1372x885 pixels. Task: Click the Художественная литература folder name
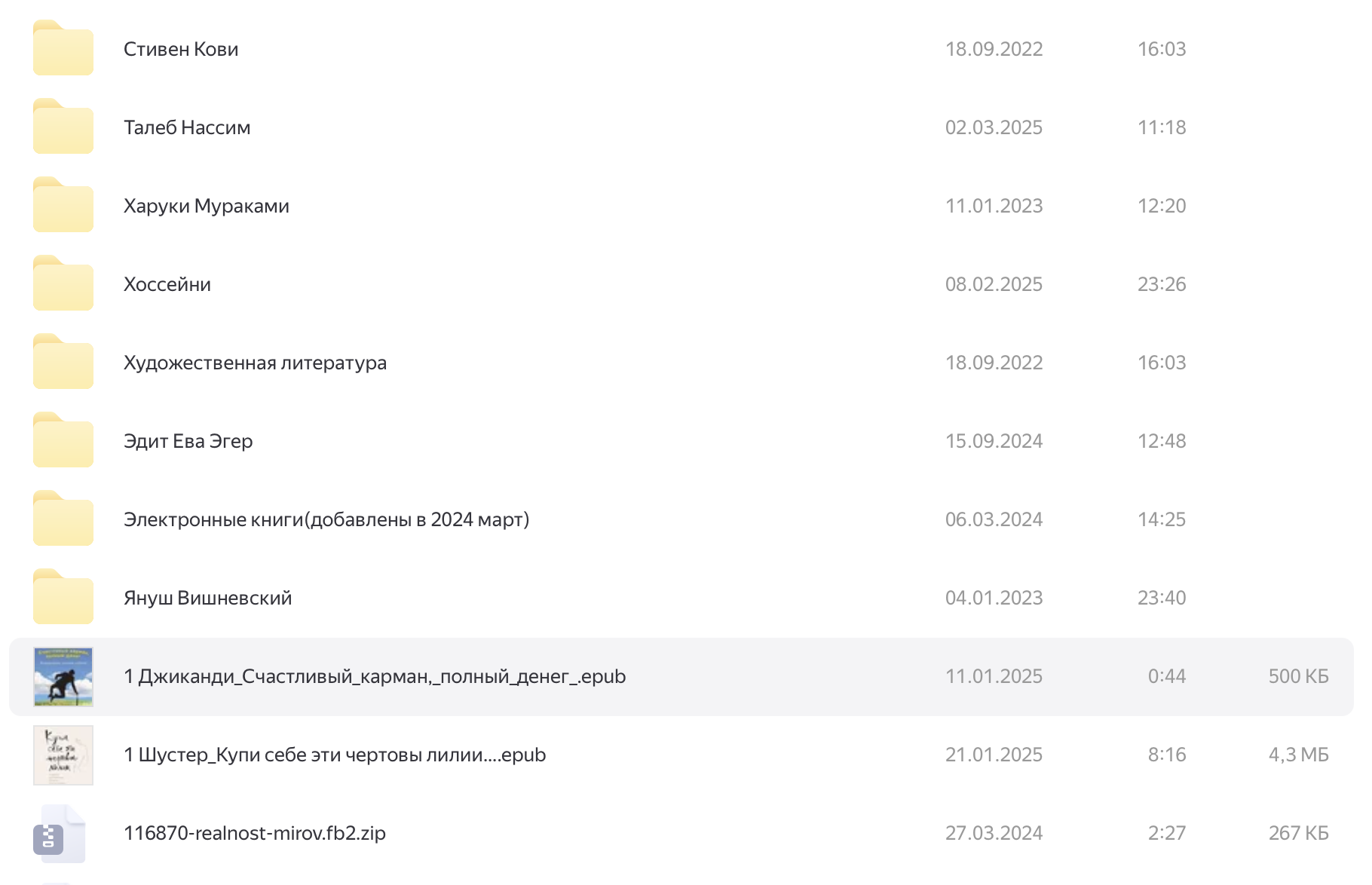(x=255, y=363)
